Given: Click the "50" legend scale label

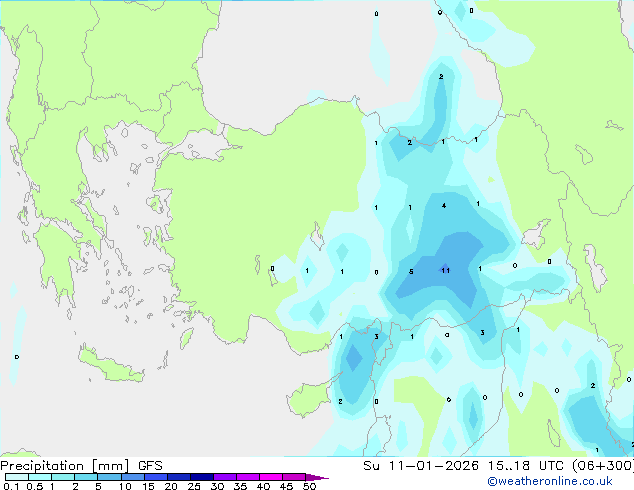Looking at the screenshot, I should click(x=310, y=486).
